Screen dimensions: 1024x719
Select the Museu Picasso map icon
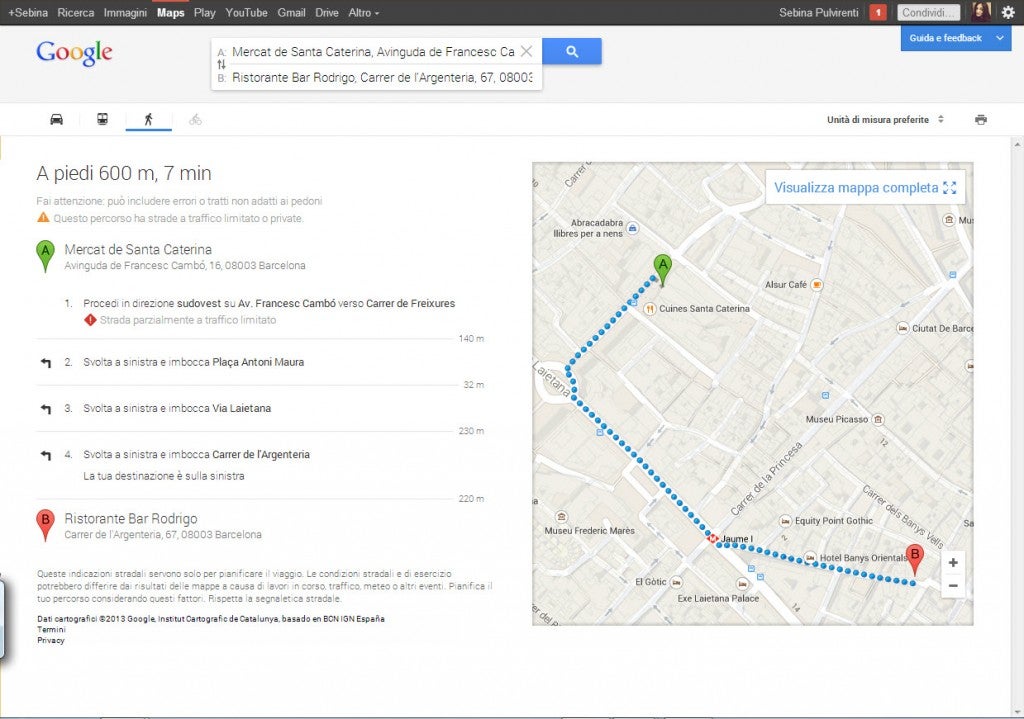tap(878, 419)
